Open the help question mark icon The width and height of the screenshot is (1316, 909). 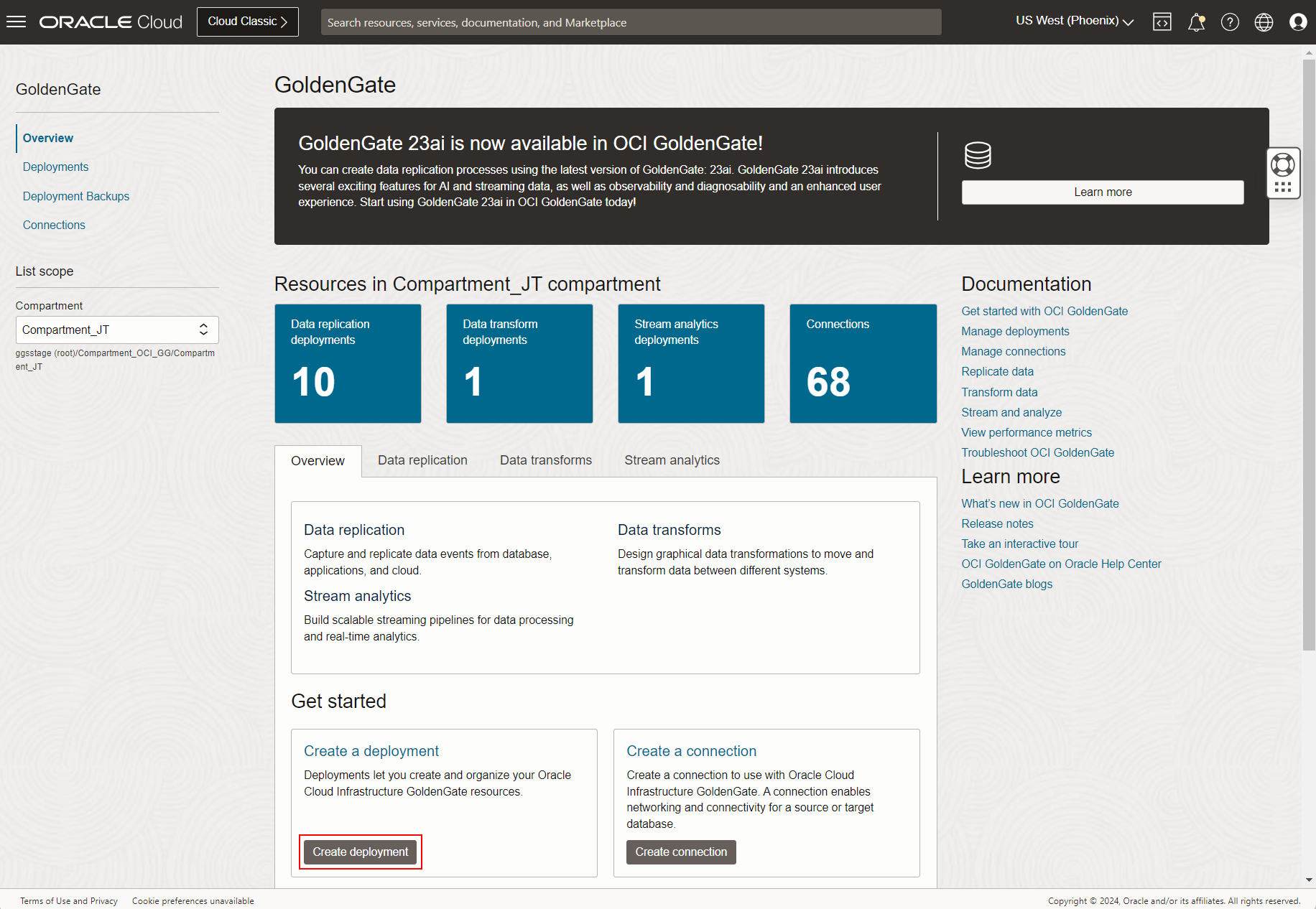point(1230,22)
